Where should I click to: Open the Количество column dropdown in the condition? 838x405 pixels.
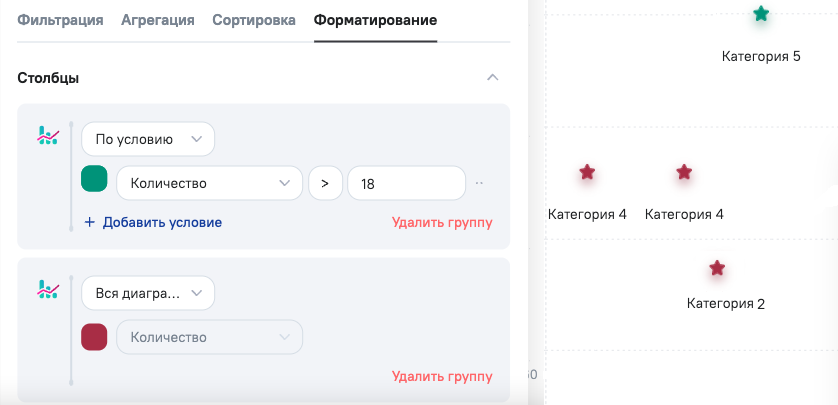click(209, 183)
